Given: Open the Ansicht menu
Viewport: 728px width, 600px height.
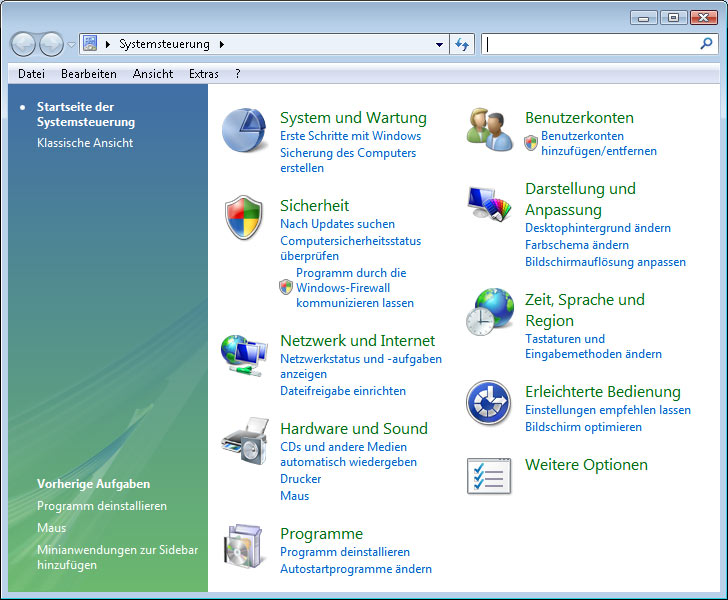Looking at the screenshot, I should [x=153, y=74].
